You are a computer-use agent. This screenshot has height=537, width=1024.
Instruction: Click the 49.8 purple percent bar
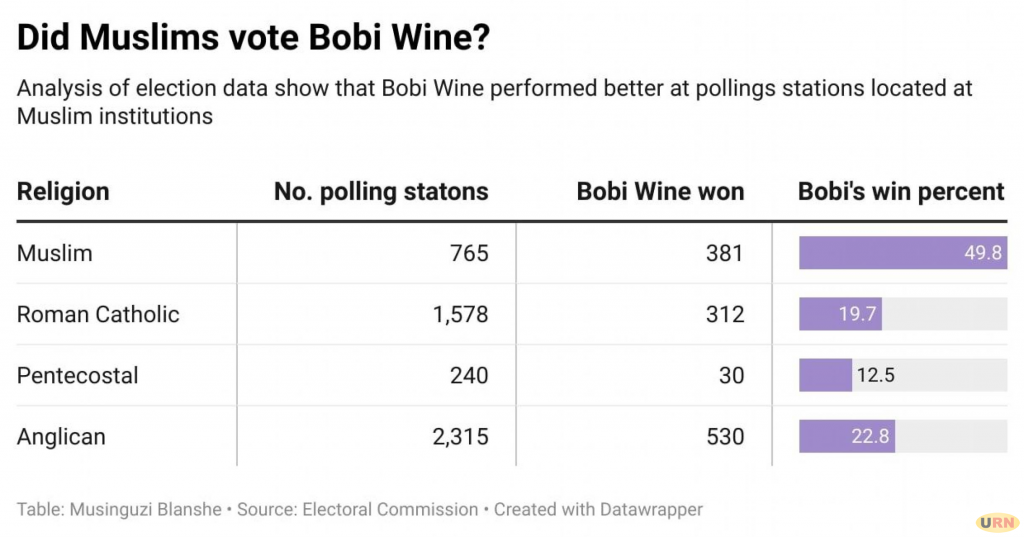[x=902, y=253]
